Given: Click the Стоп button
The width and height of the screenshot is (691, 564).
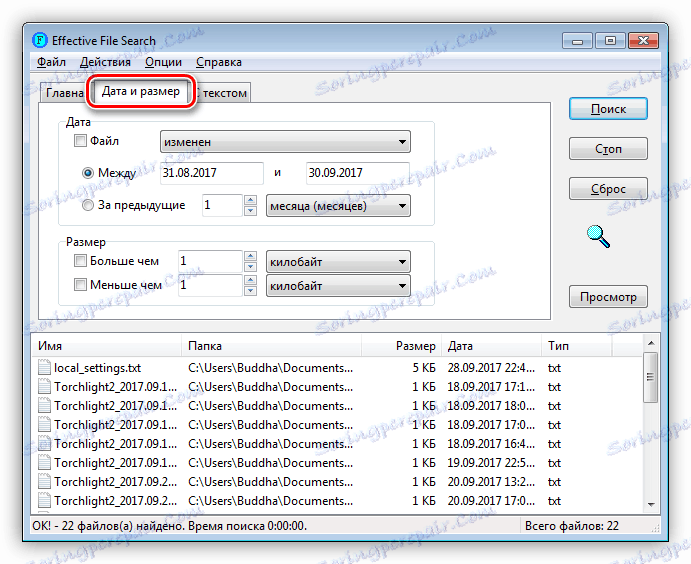Looking at the screenshot, I should click(x=608, y=149).
